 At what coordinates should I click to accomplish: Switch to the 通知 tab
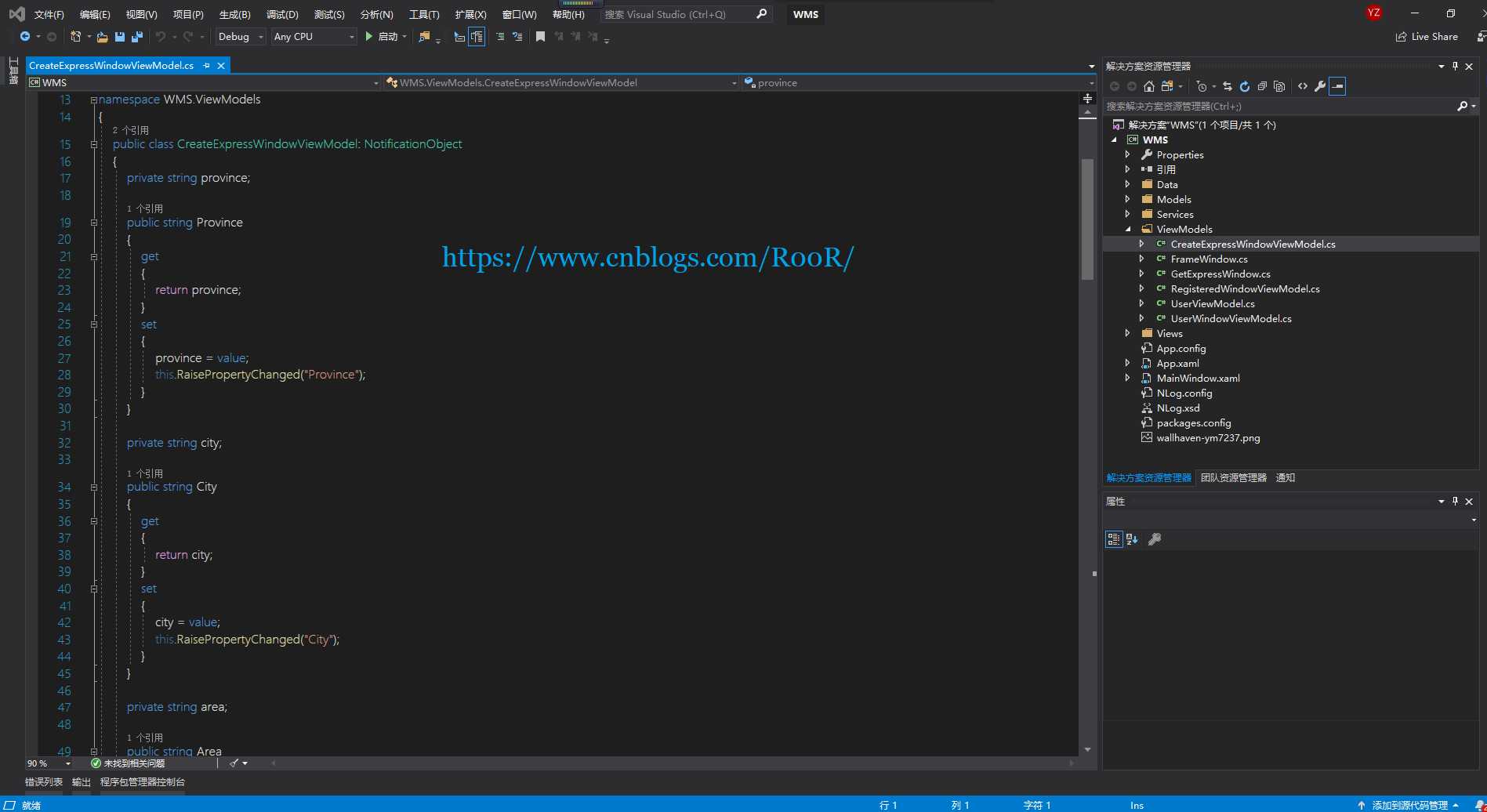[1286, 478]
